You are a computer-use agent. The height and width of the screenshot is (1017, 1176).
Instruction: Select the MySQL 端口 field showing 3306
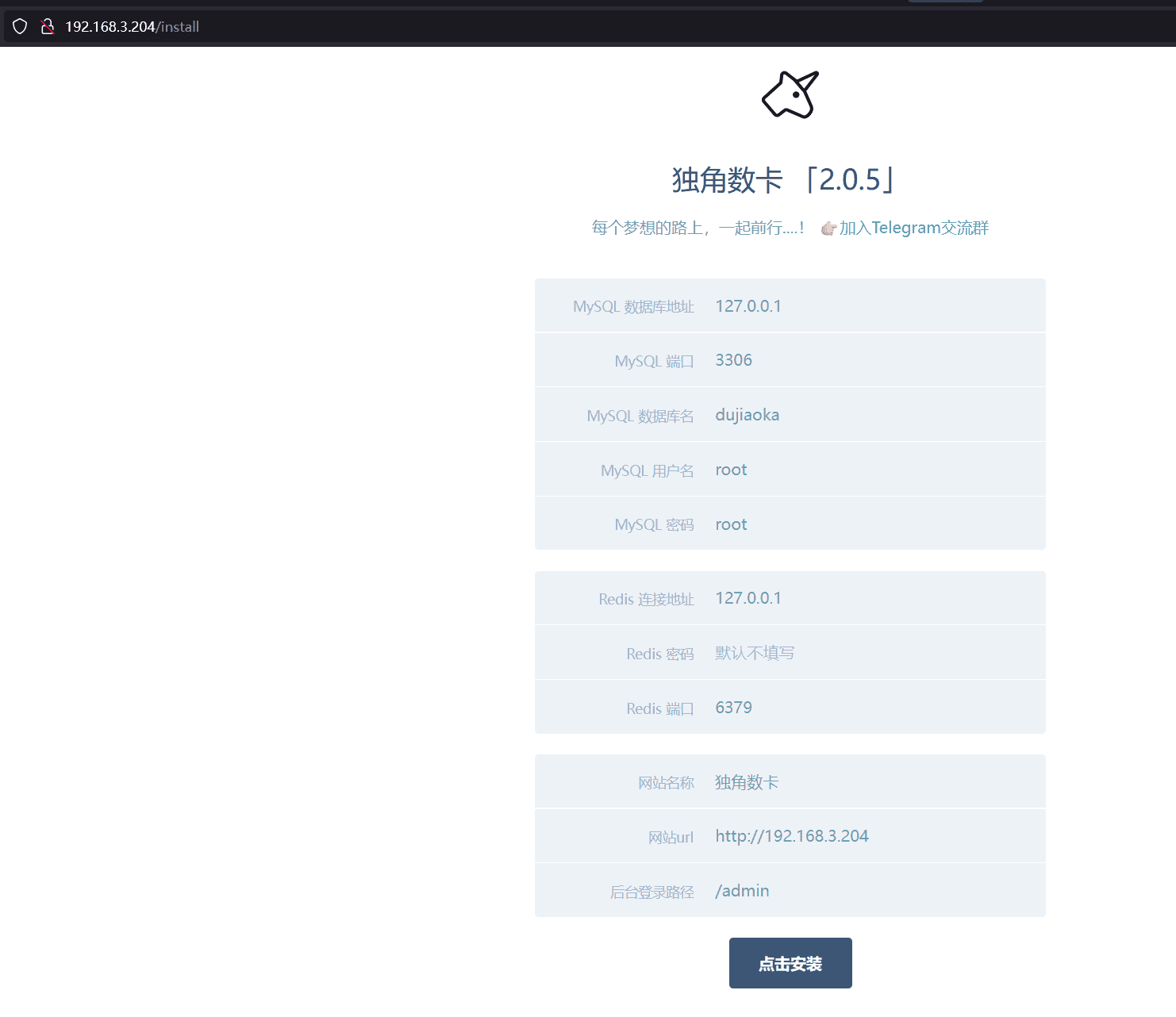click(873, 360)
